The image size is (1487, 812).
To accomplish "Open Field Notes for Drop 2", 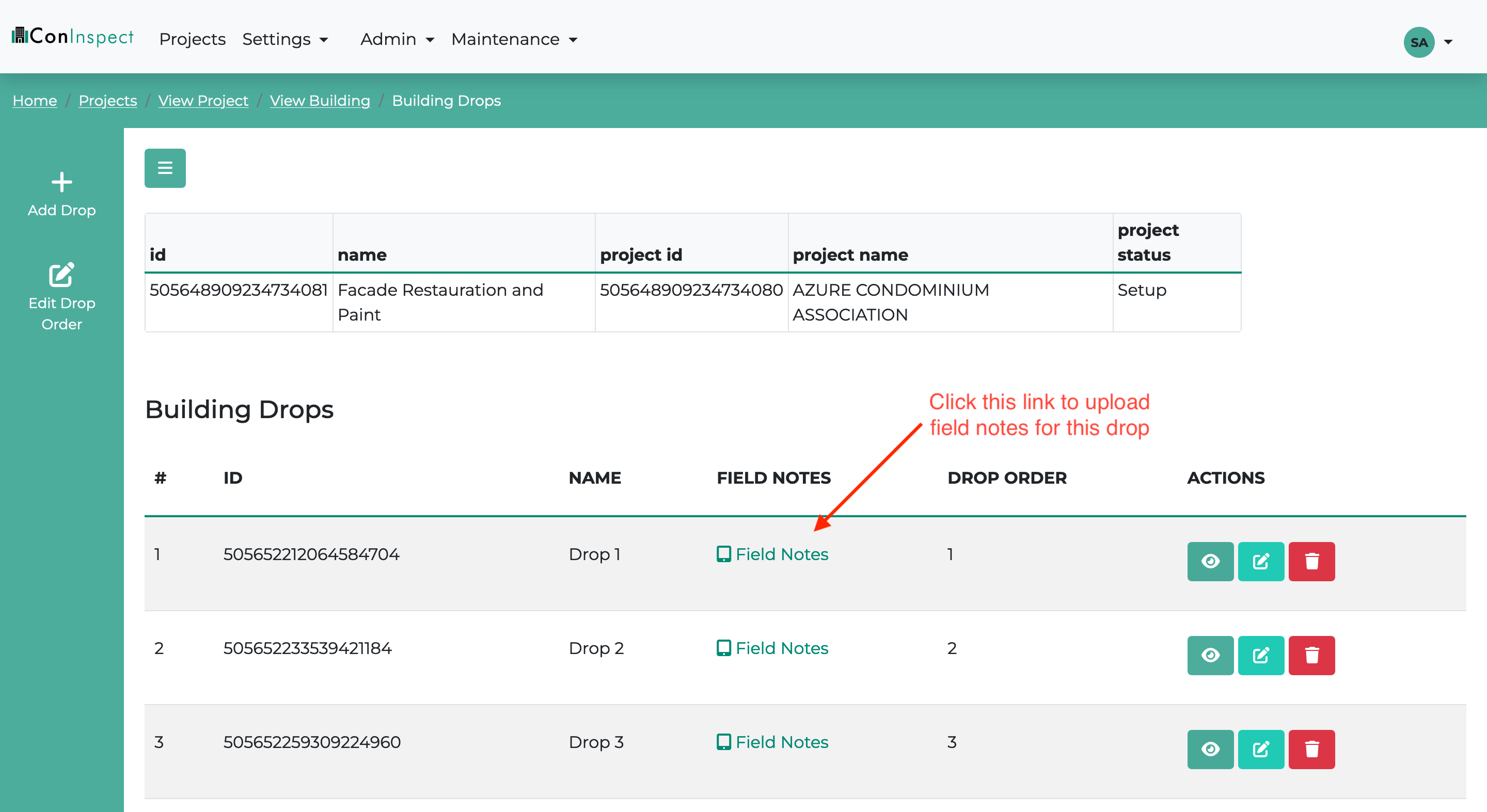I will tap(772, 648).
